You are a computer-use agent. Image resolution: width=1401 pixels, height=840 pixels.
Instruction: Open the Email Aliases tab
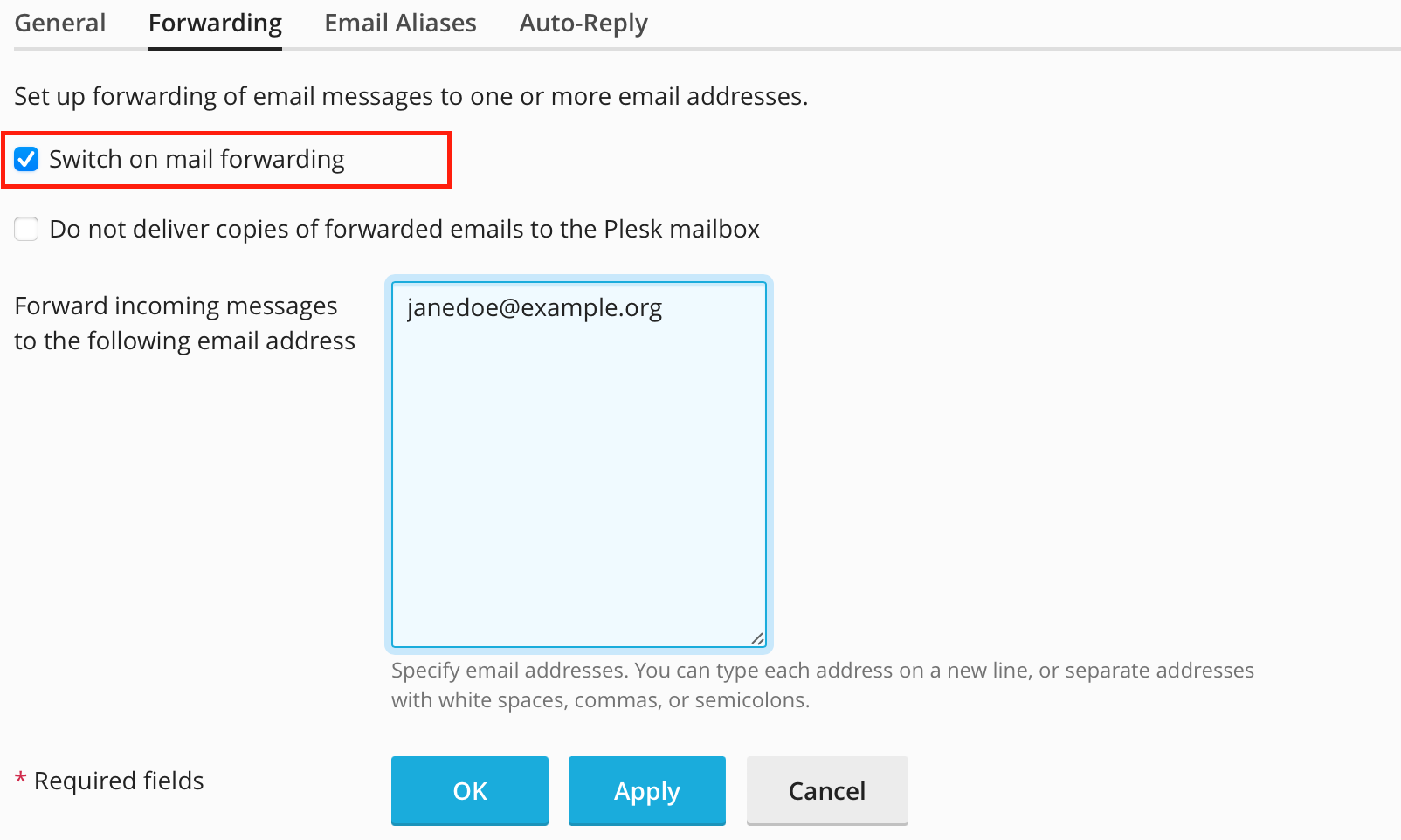point(400,24)
